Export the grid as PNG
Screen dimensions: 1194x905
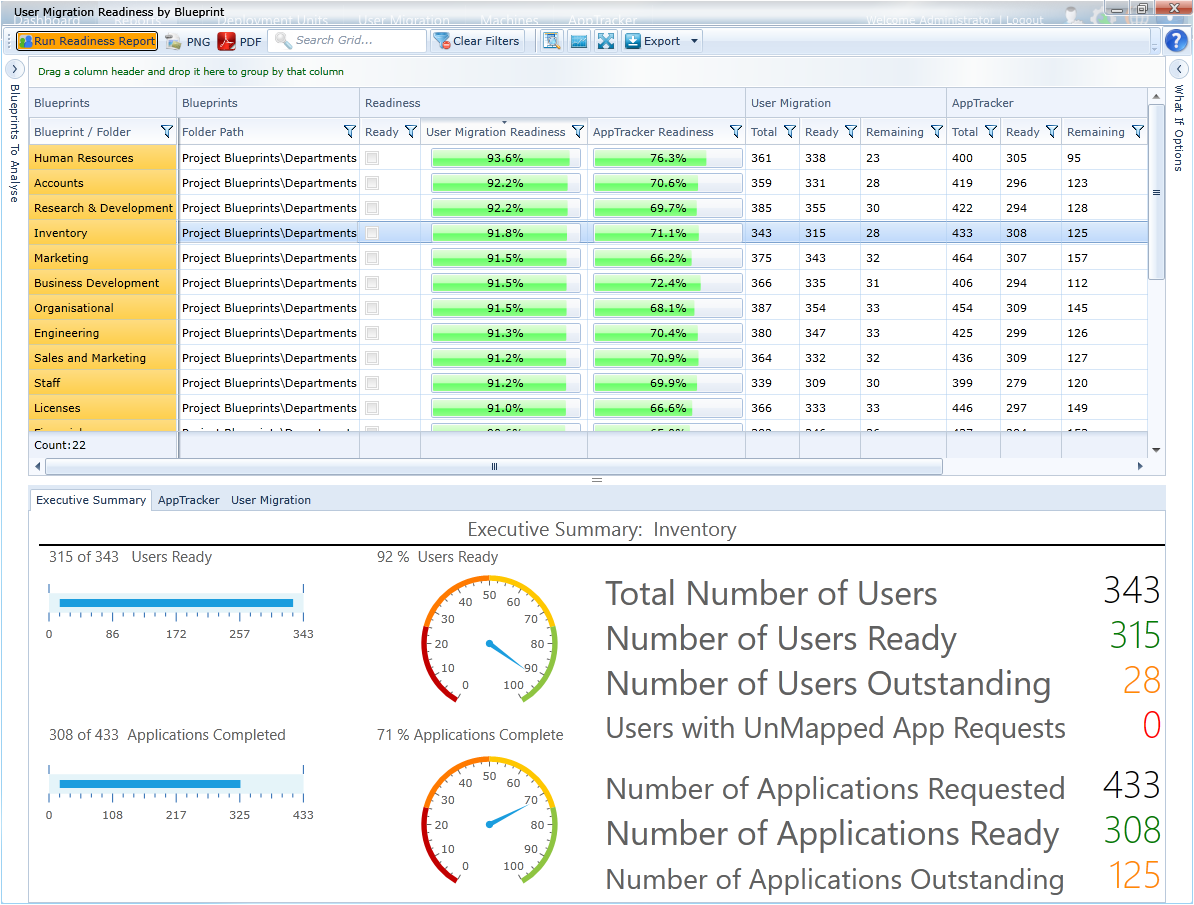click(188, 42)
